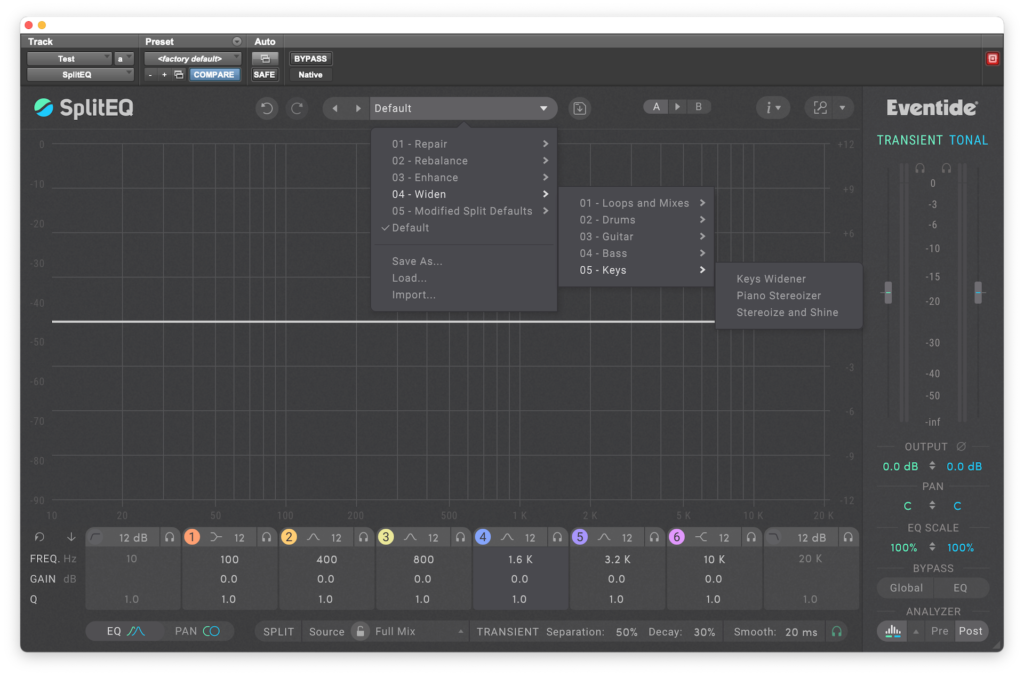The image size is (1024, 676).
Task: Toggle the Global bypass button
Action: coord(906,588)
